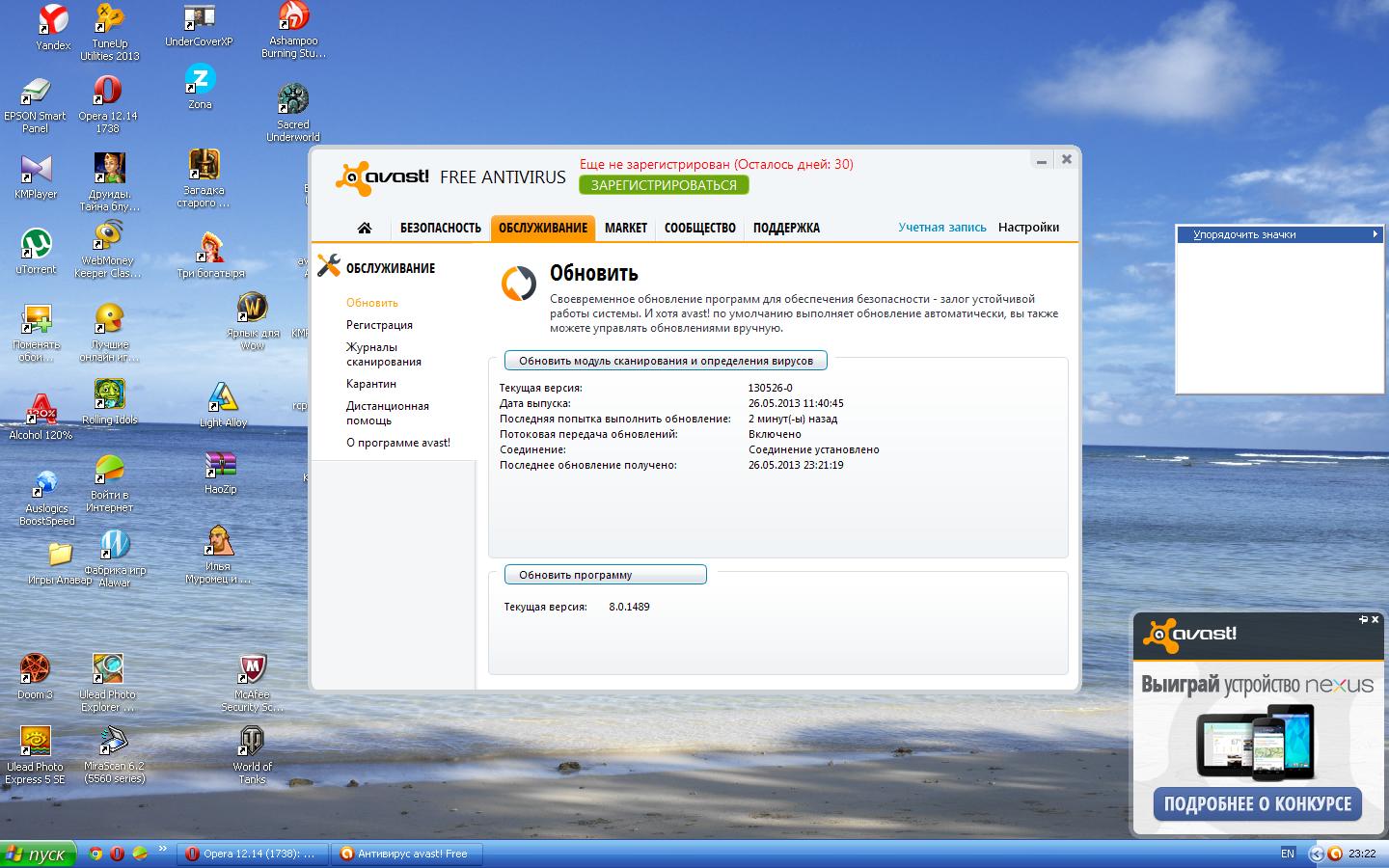Click the Sacred Underworld desktop icon
1389x868 pixels.
[292, 113]
